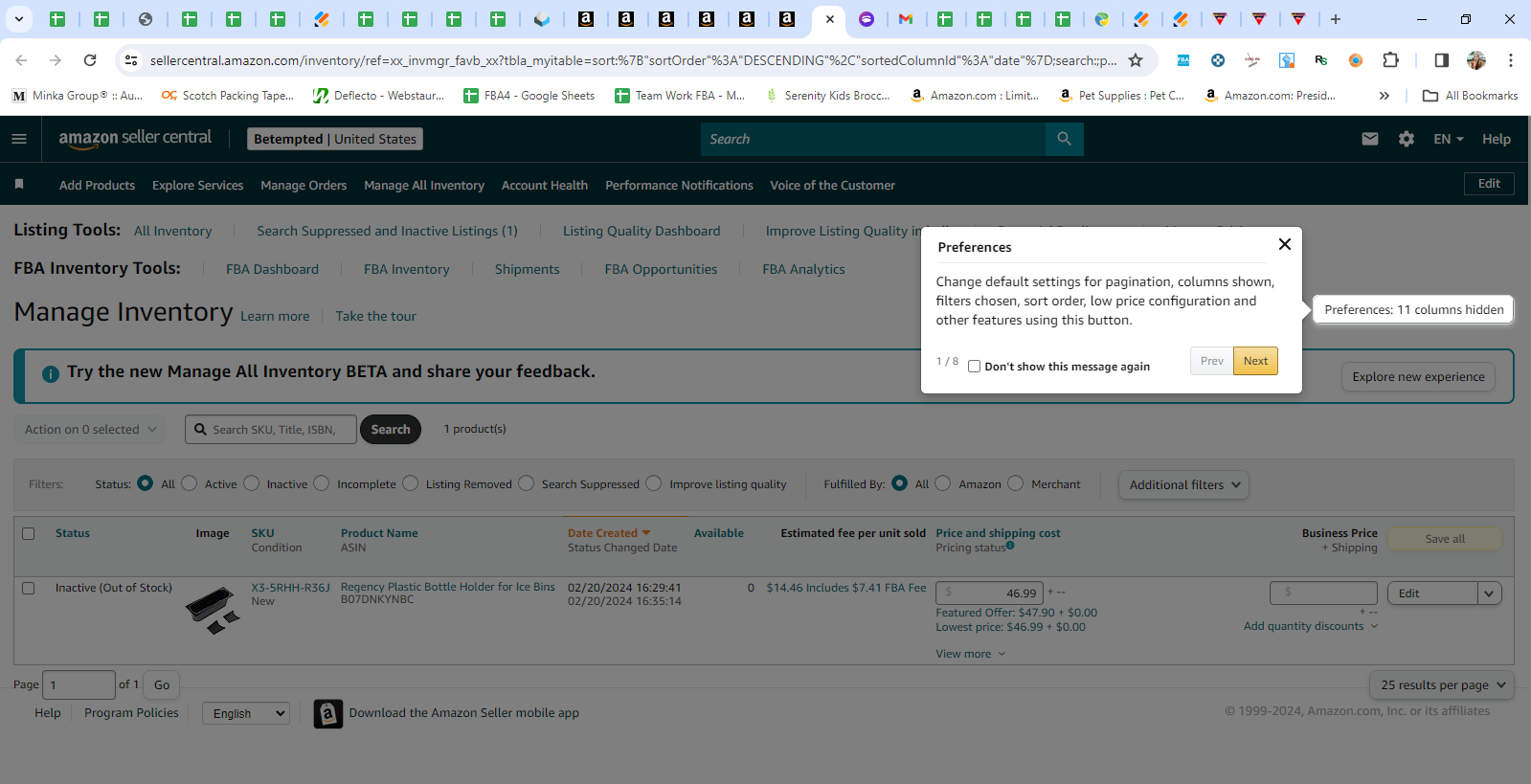Click the product thumbnail image
This screenshot has width=1531, height=784.
click(x=213, y=610)
